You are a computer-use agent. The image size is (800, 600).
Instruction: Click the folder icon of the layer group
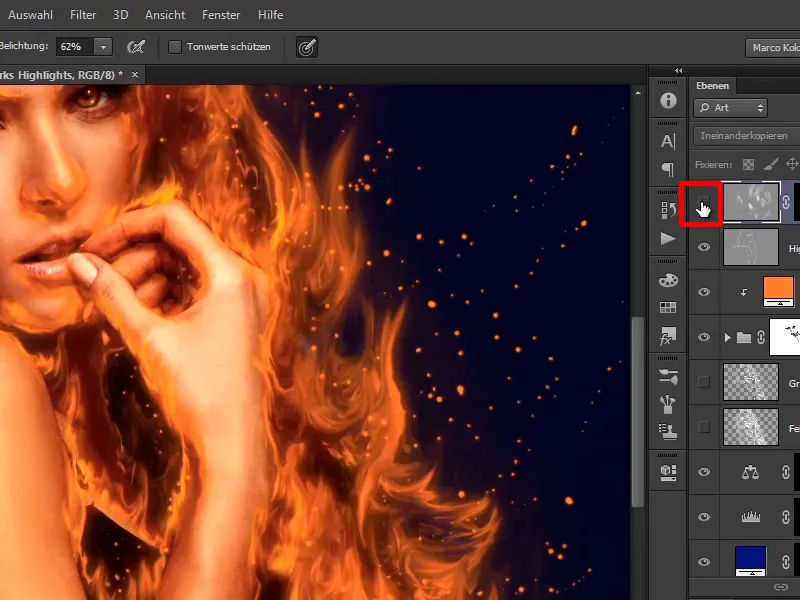[744, 337]
